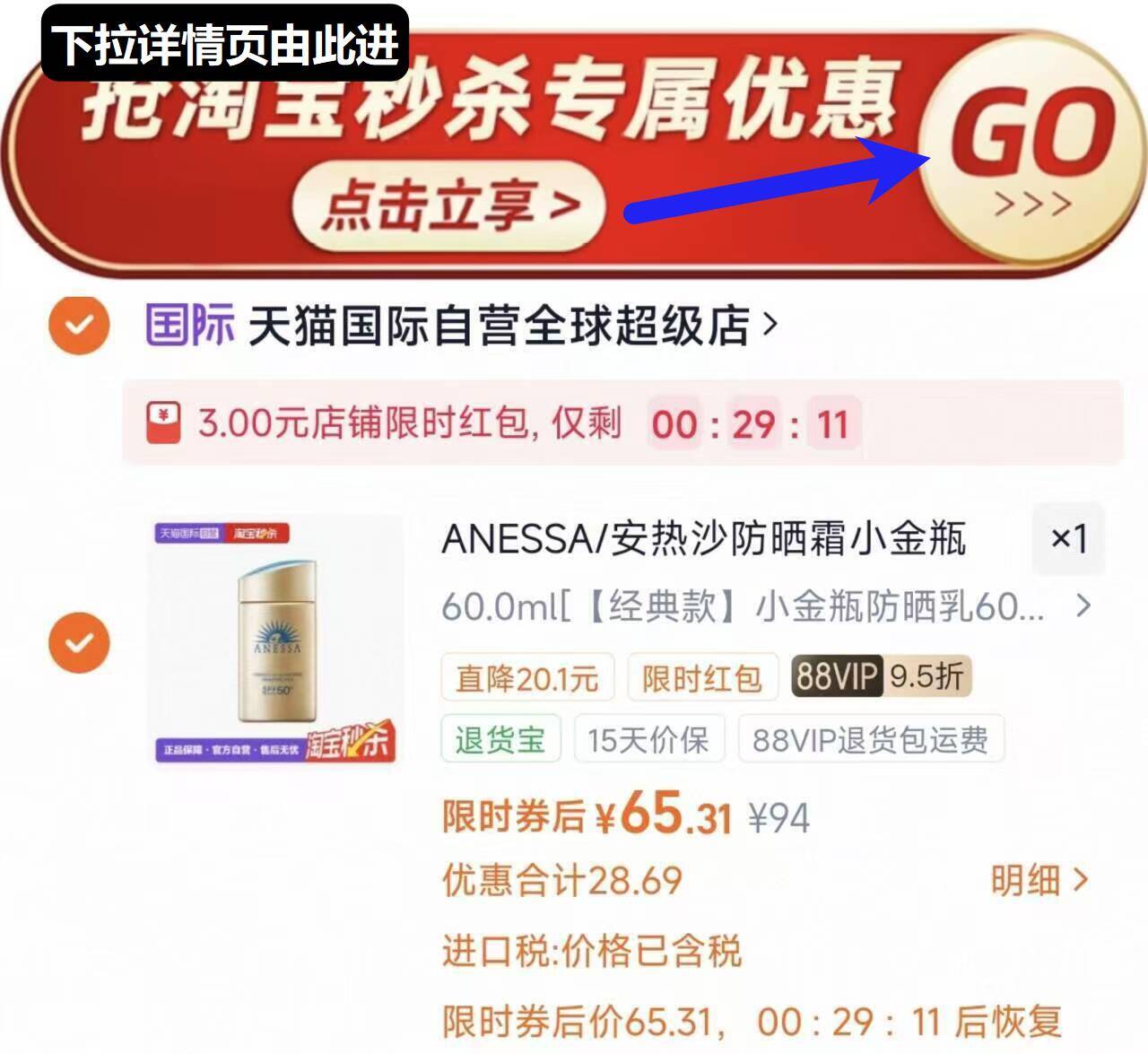1148x1054 pixels.
Task: Select the 直降20.1元 tag
Action: coord(527,677)
